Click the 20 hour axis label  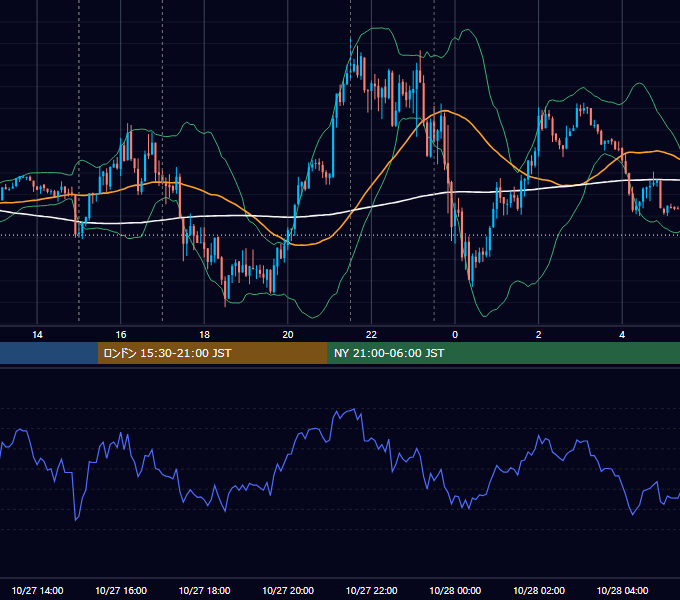coord(288,335)
